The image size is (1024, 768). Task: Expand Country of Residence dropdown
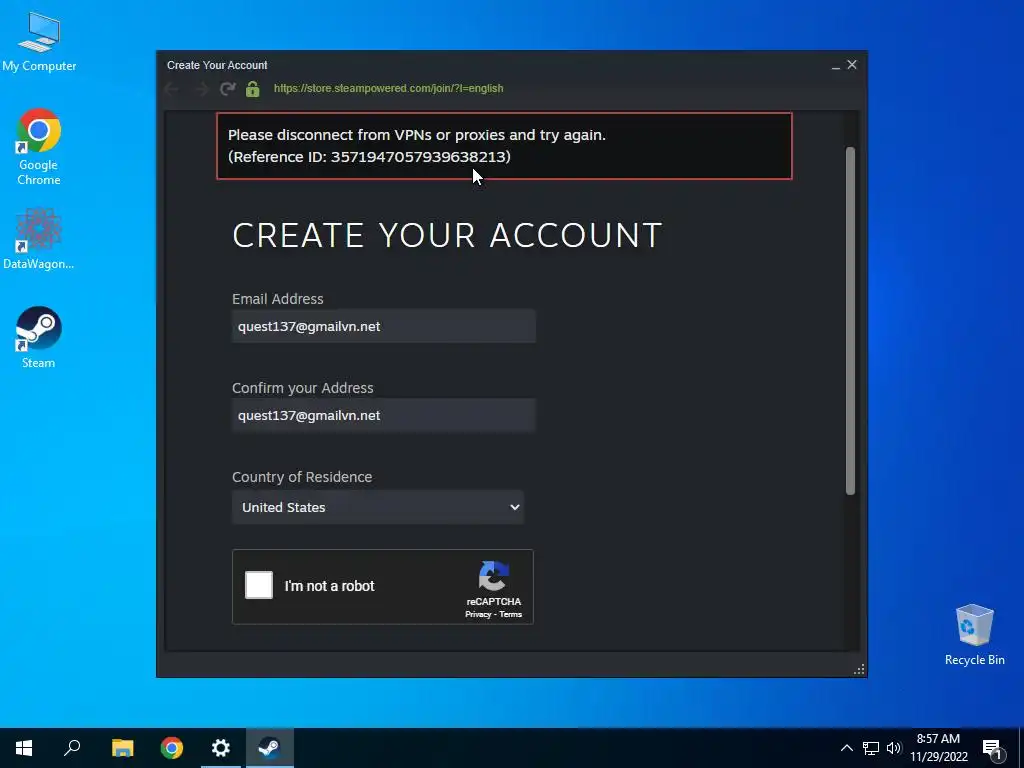coord(377,507)
